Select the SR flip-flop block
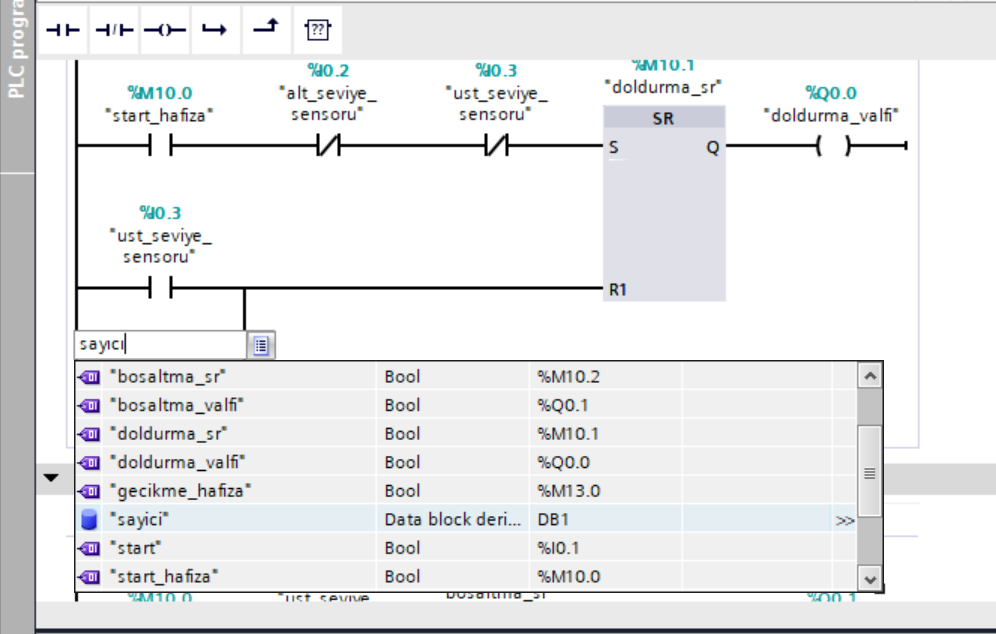996x634 pixels. pos(664,203)
